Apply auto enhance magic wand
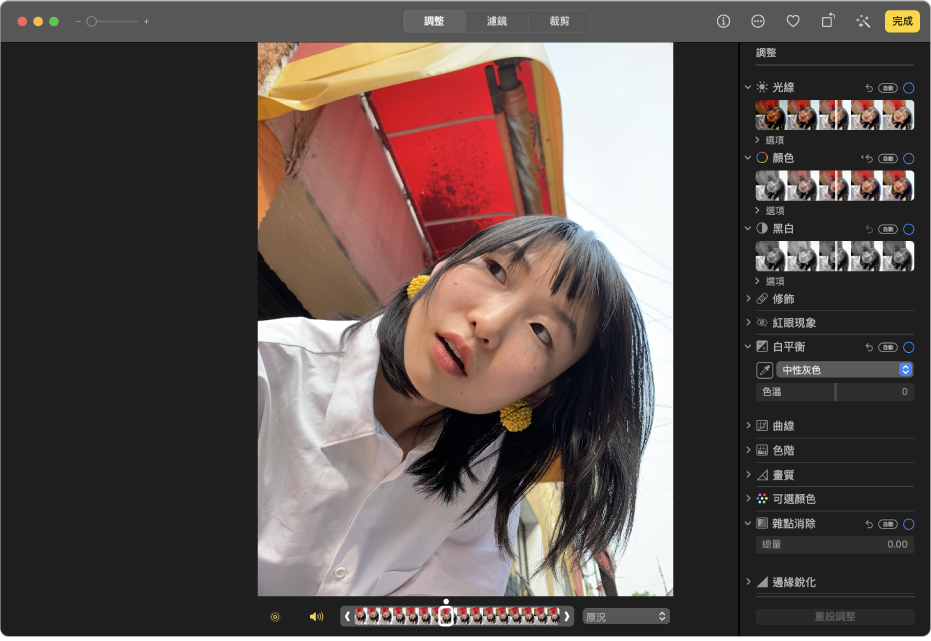The image size is (931, 641). tap(863, 21)
